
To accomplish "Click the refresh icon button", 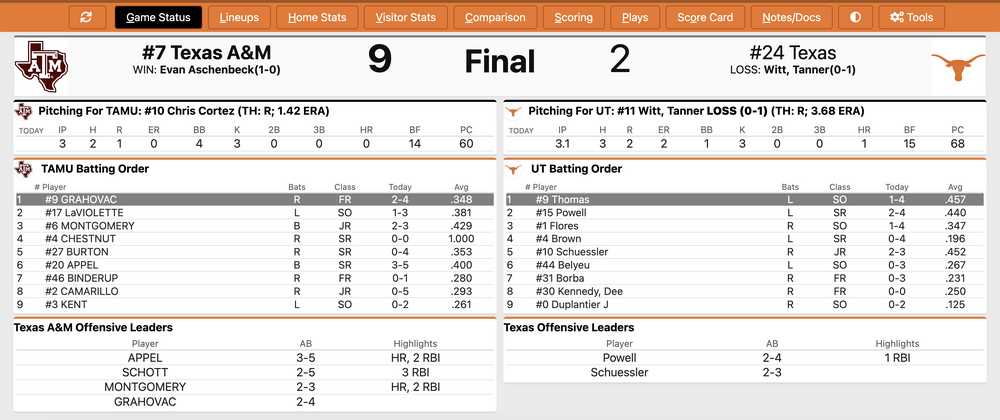I will [x=86, y=17].
